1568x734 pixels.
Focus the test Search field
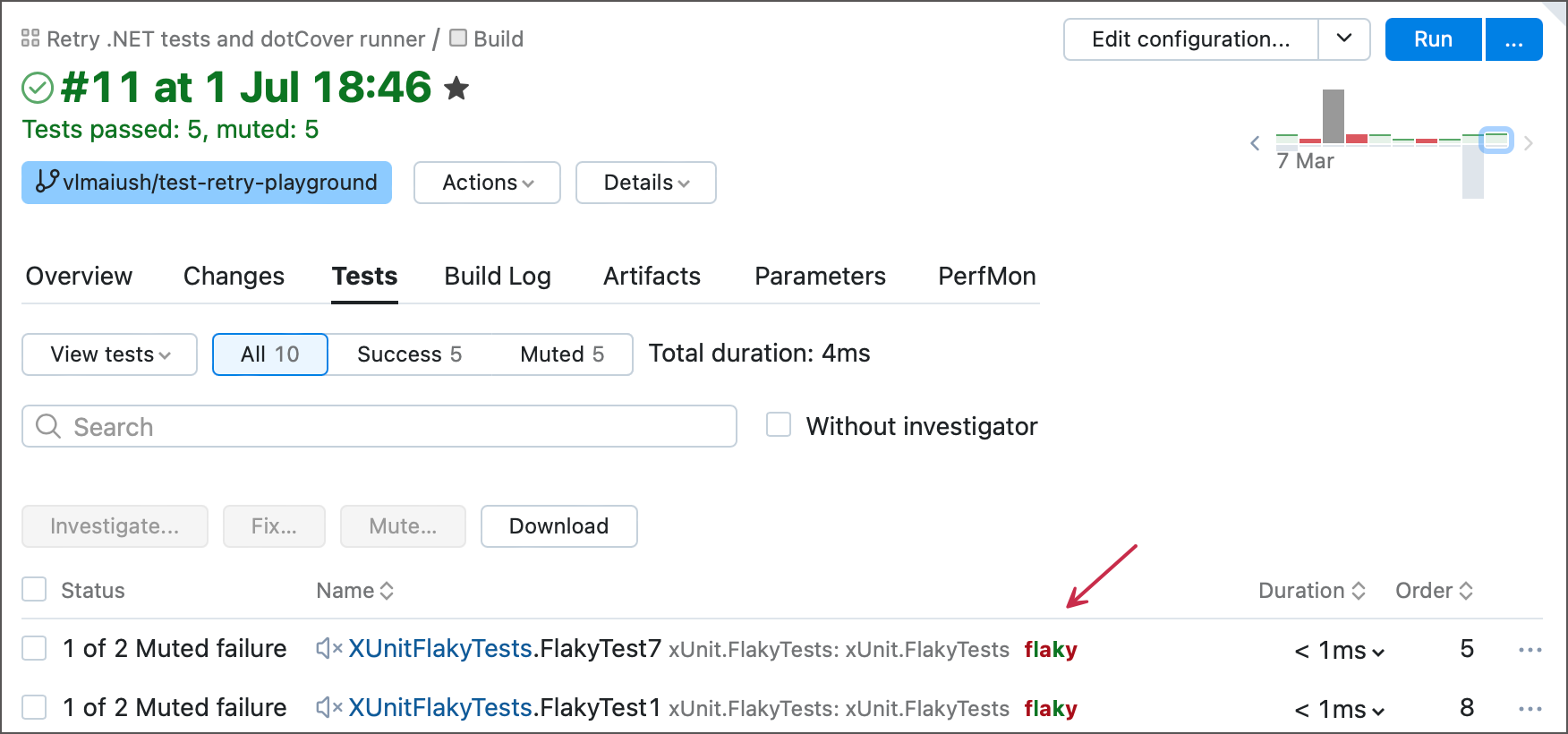(379, 427)
